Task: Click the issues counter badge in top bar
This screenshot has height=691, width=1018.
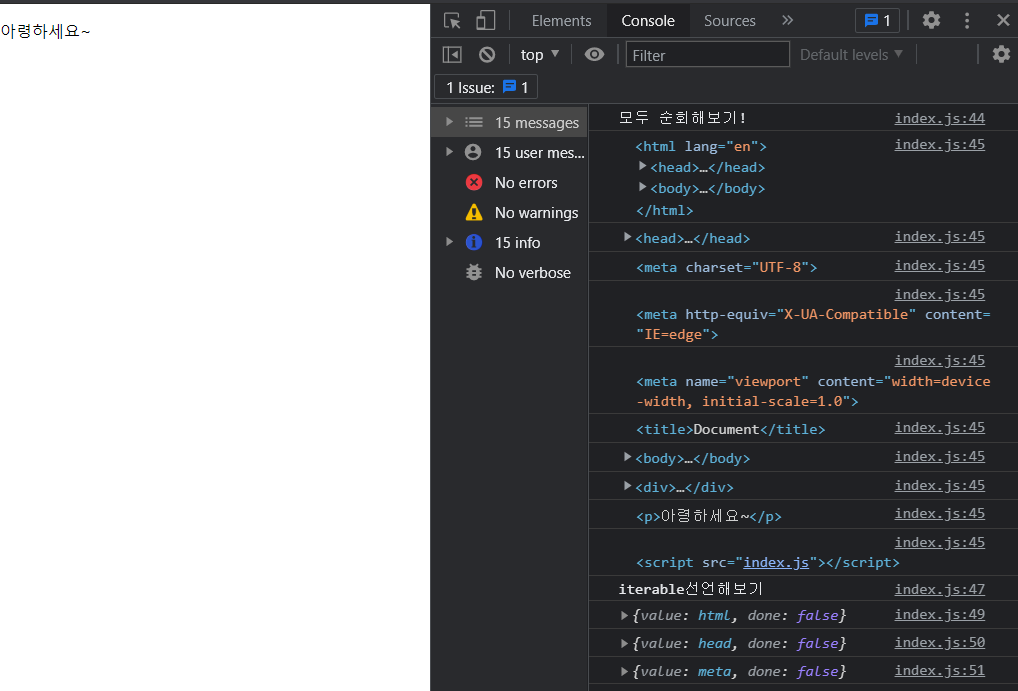Action: [877, 20]
